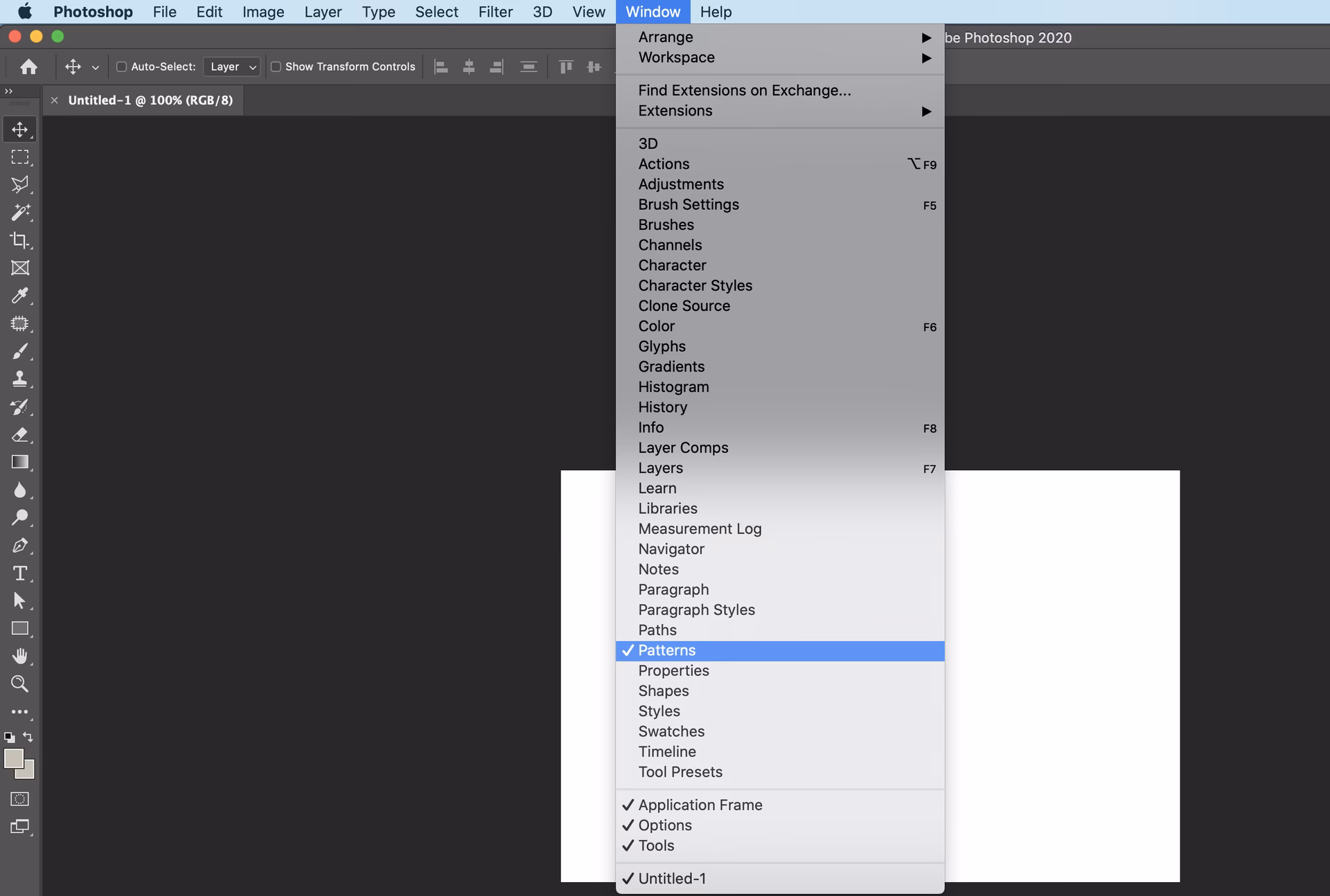Screen dimensions: 1330x896
Task: Open Find Extensions on Exchange
Action: click(x=744, y=90)
